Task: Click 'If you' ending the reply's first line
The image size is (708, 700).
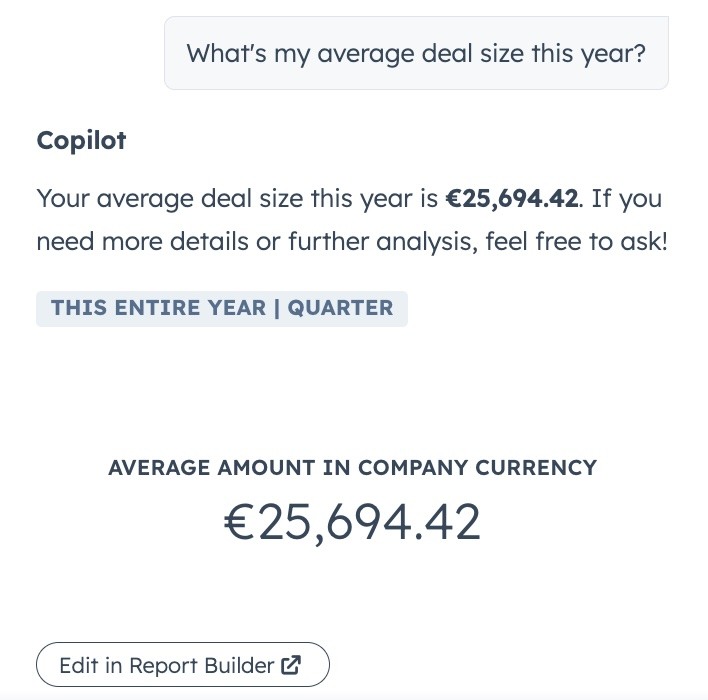Action: (x=626, y=198)
